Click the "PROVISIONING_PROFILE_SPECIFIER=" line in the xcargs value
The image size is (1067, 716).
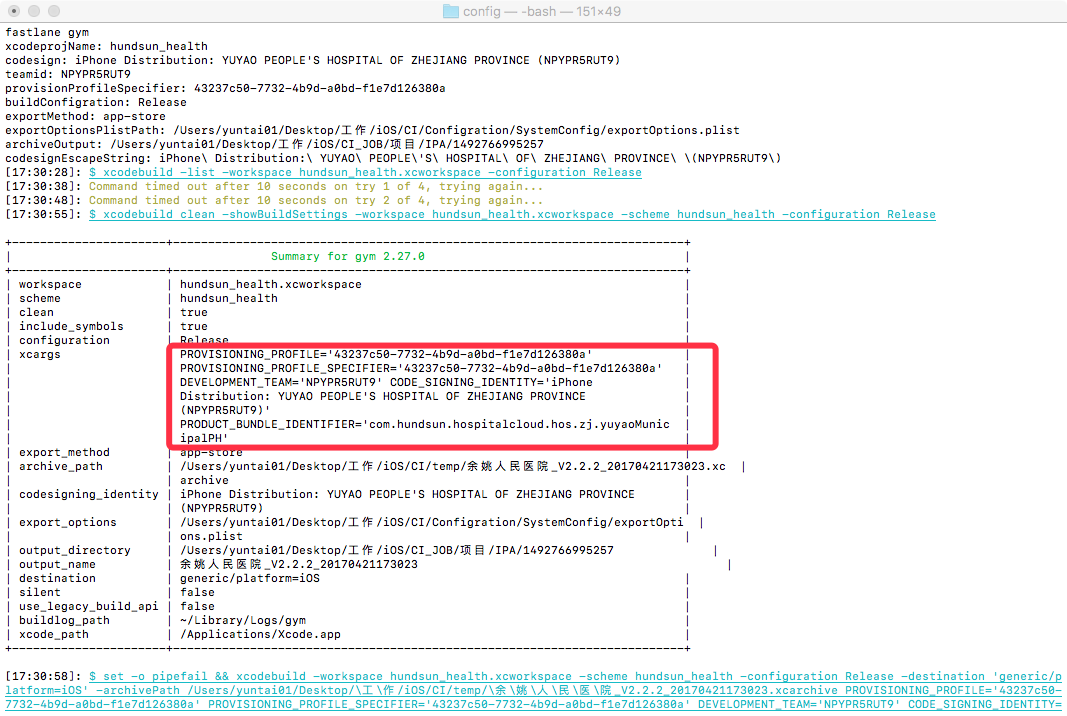(421, 368)
